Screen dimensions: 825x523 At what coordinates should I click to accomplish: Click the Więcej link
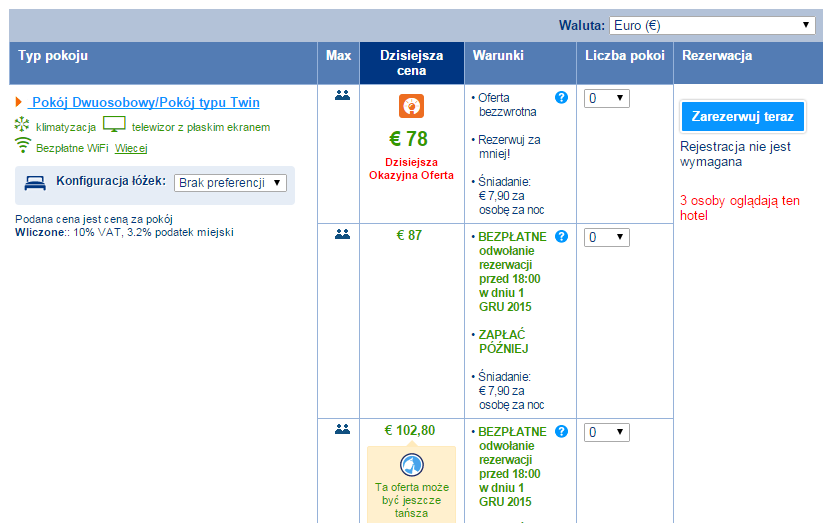[x=131, y=148]
